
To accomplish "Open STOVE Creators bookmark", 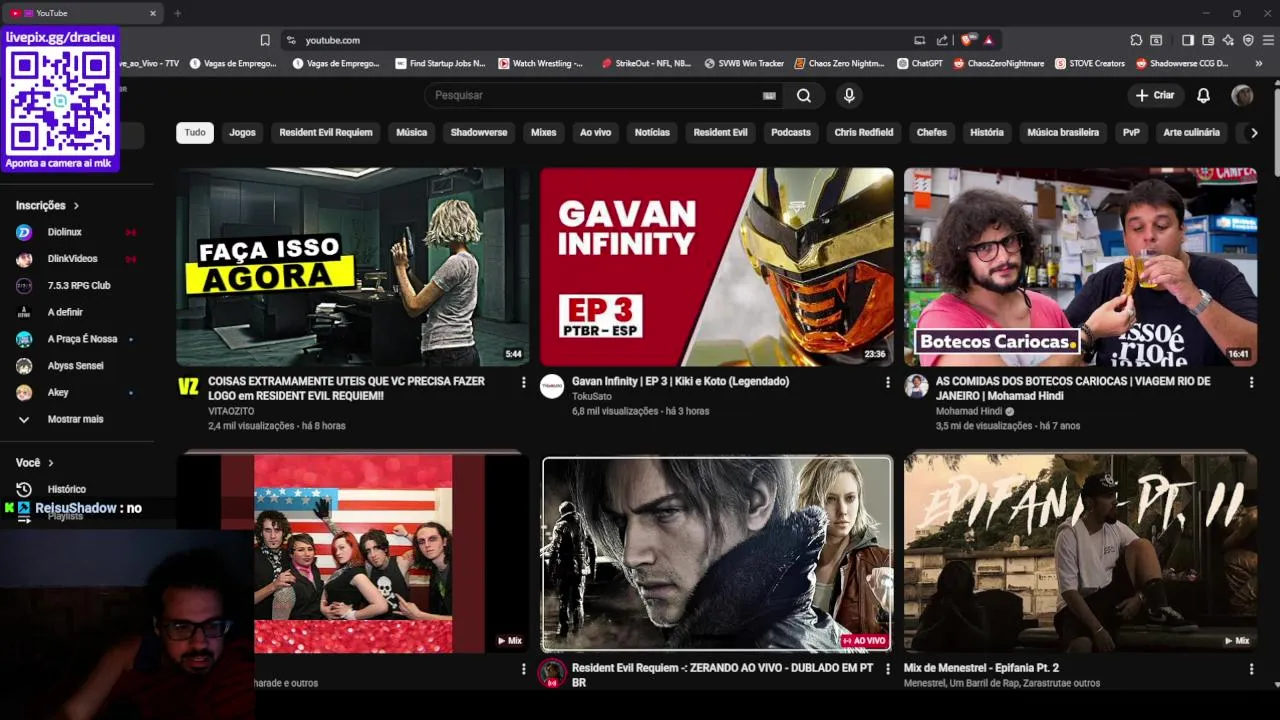I will coord(1089,63).
